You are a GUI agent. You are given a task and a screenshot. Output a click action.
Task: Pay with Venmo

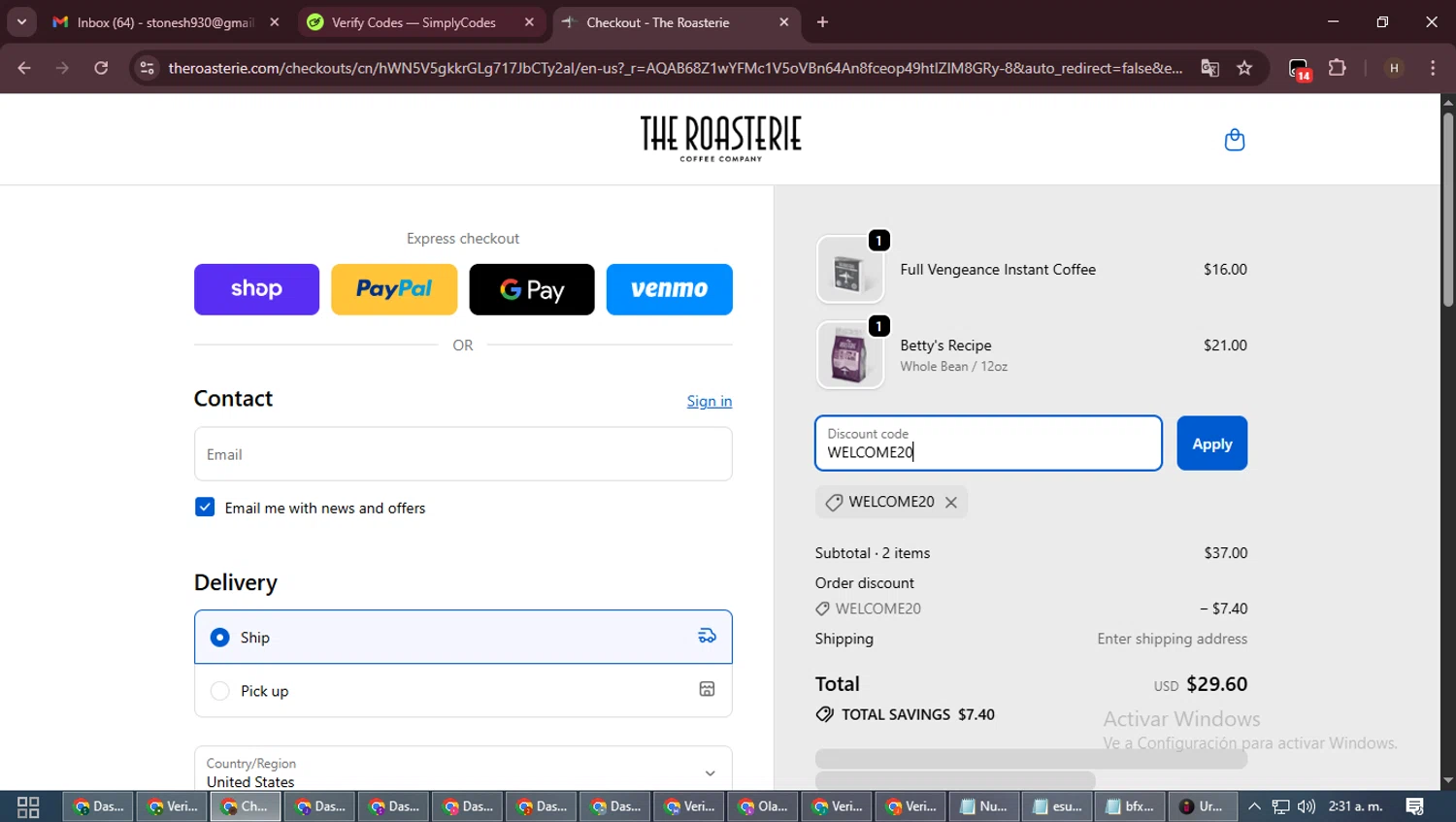pyautogui.click(x=670, y=289)
